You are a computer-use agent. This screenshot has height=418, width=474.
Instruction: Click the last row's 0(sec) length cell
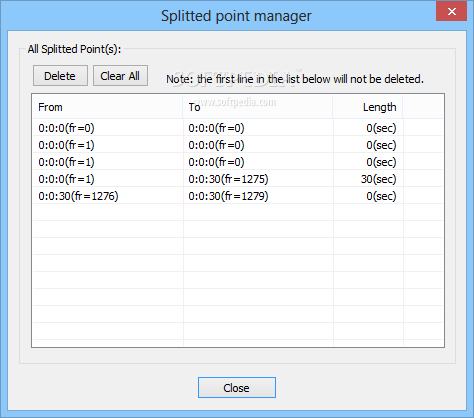pyautogui.click(x=381, y=196)
